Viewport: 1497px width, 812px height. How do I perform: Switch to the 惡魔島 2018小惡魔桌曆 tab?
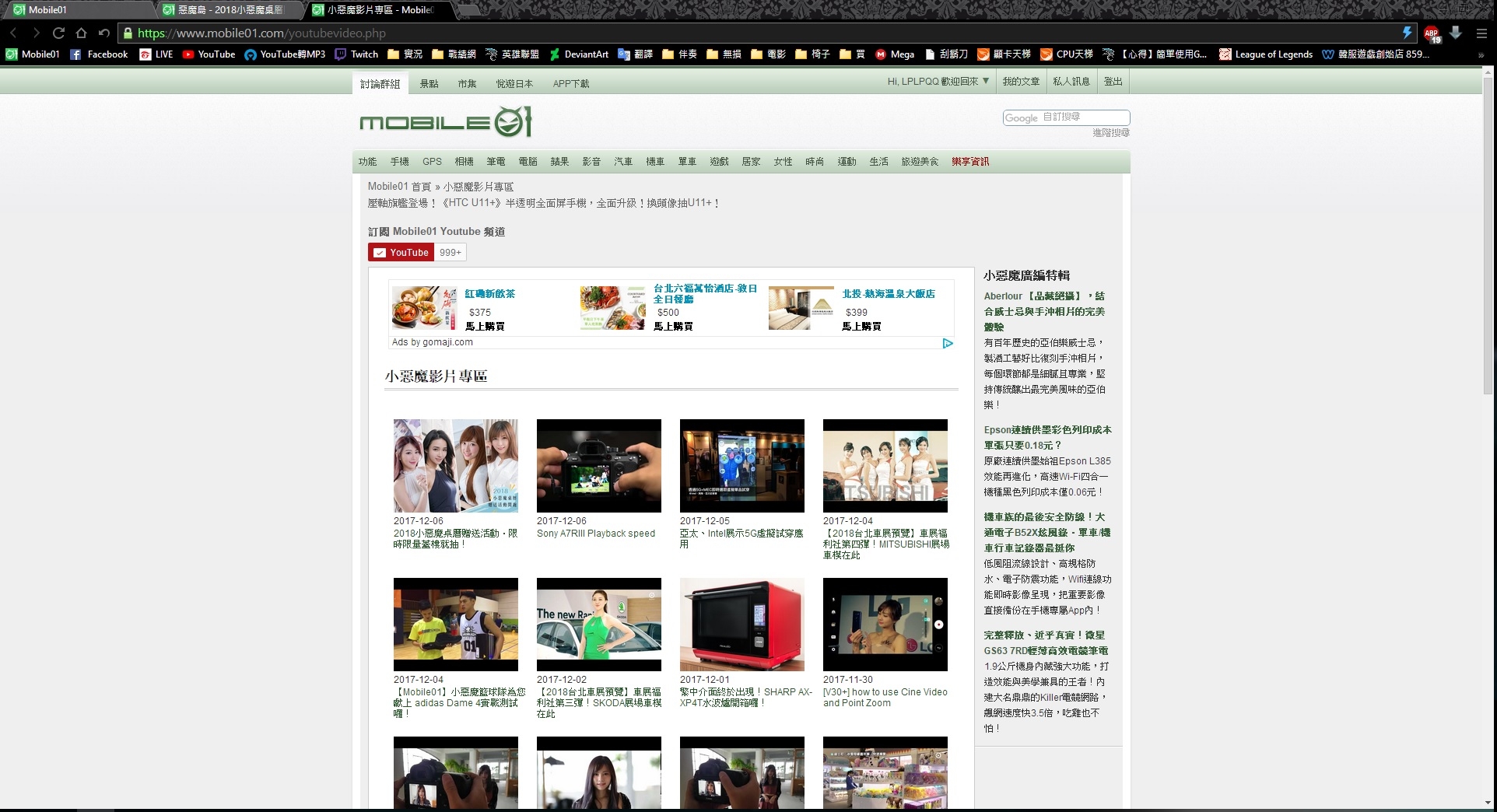pos(229,10)
